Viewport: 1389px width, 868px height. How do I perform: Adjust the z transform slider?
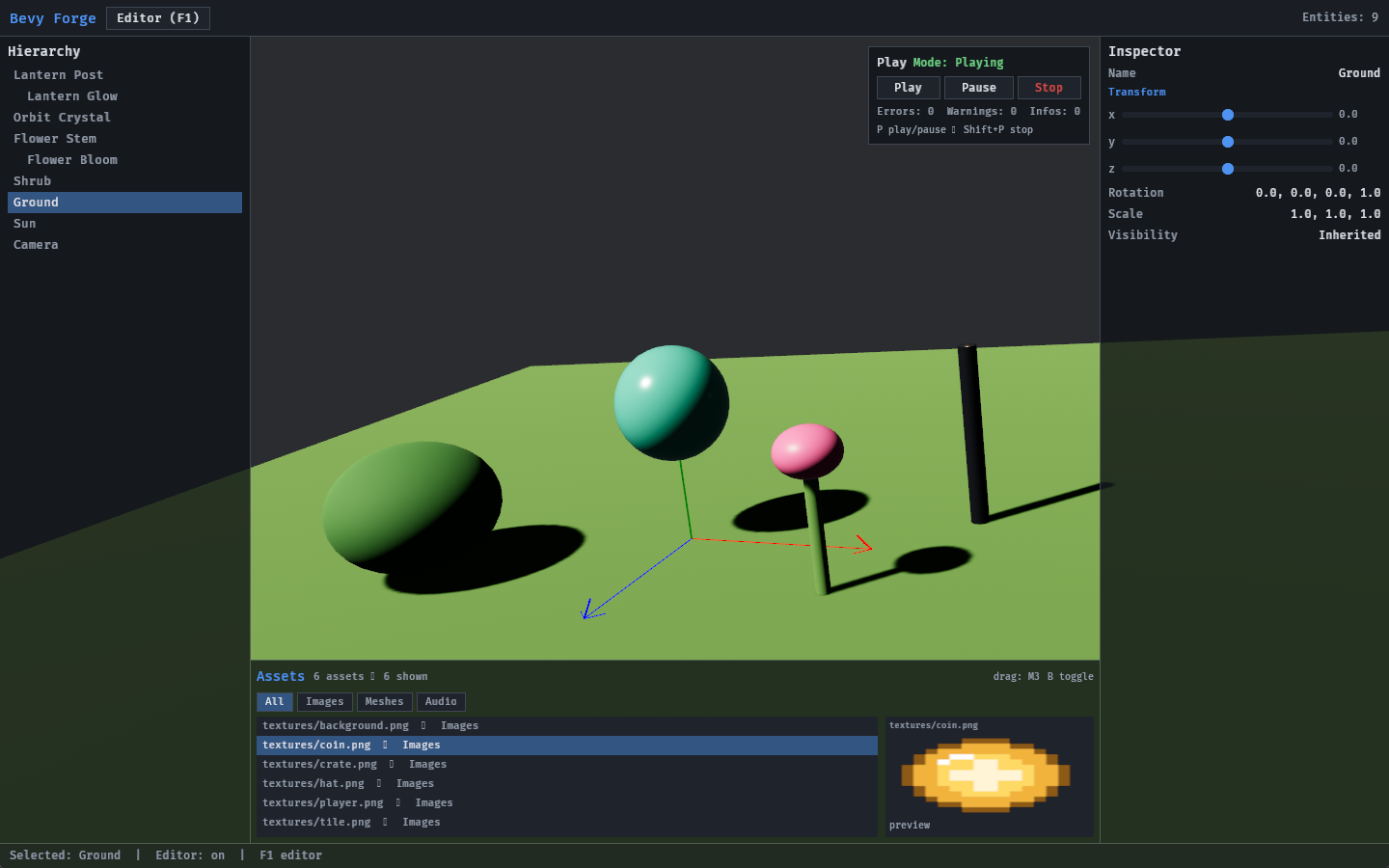(x=1227, y=169)
